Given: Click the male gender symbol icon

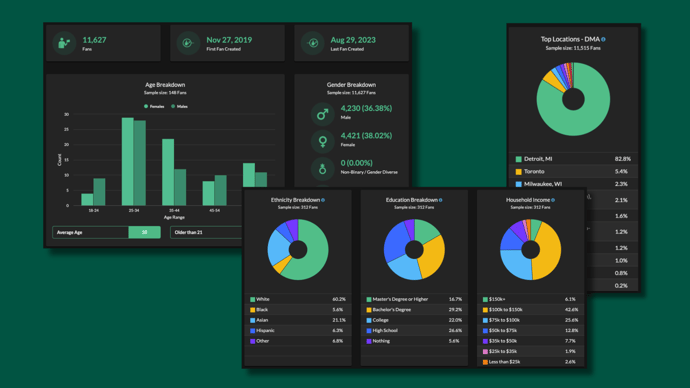Looking at the screenshot, I should coord(323,114).
